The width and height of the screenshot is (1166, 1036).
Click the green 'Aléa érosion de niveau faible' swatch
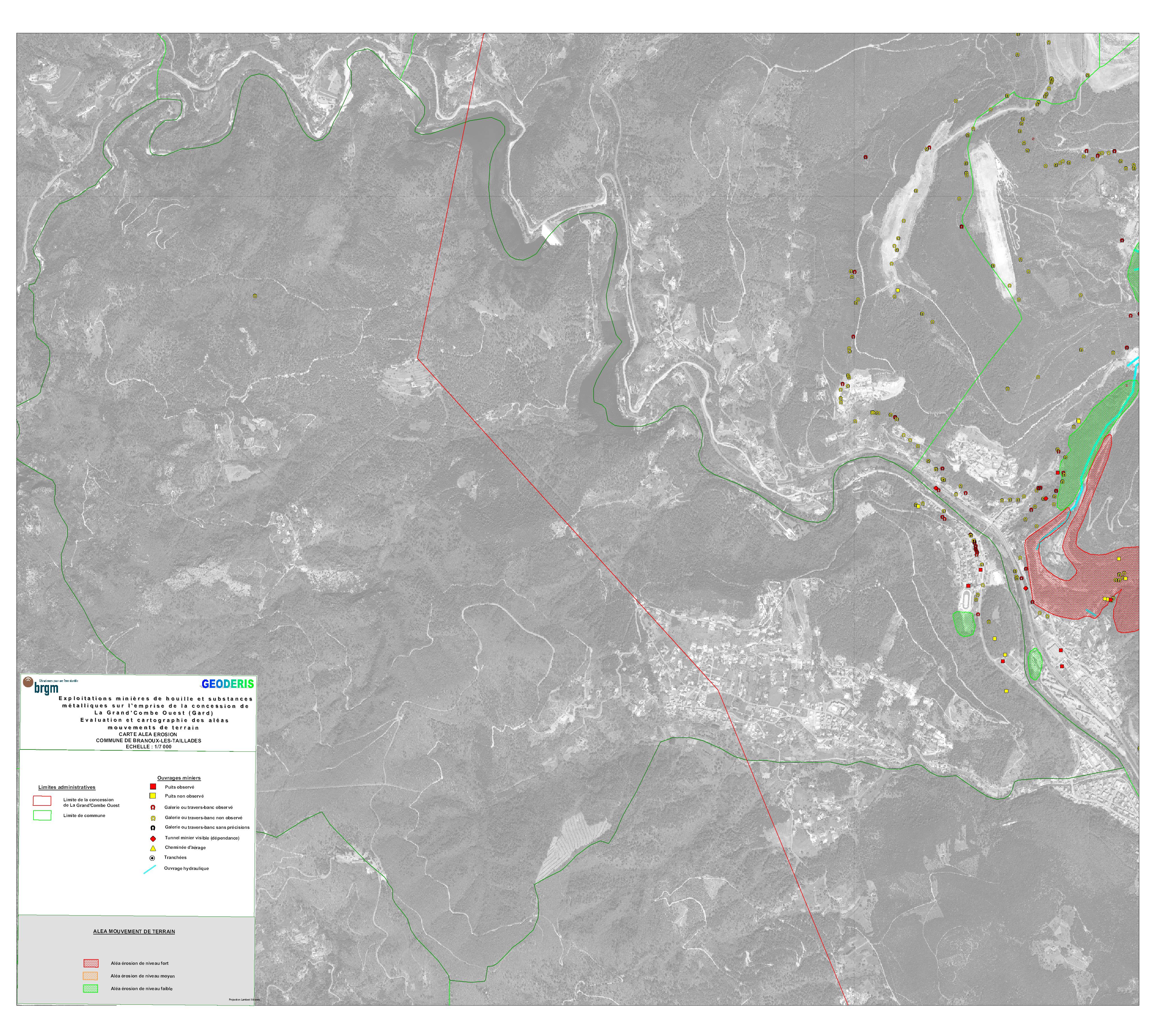(x=91, y=988)
